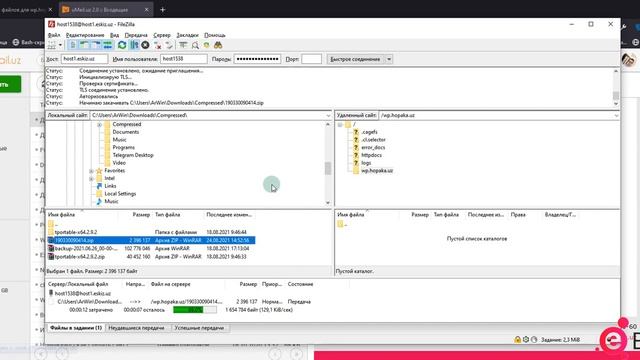
Task: Expand the Favorites tree node
Action: tap(91, 171)
